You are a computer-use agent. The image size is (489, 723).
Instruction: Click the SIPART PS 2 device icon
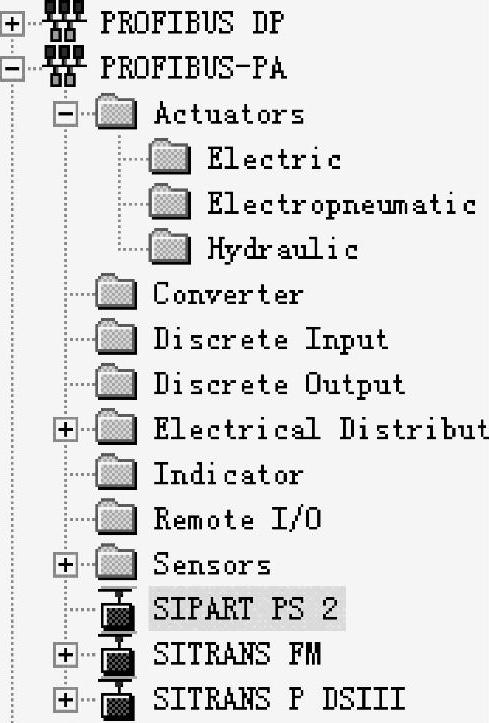tap(118, 610)
